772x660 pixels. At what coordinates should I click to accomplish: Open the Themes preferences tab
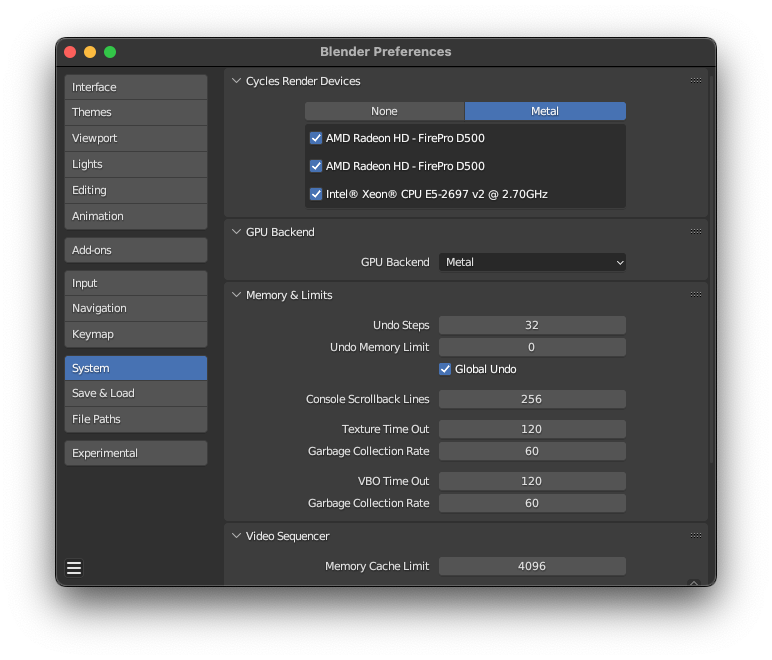point(136,112)
